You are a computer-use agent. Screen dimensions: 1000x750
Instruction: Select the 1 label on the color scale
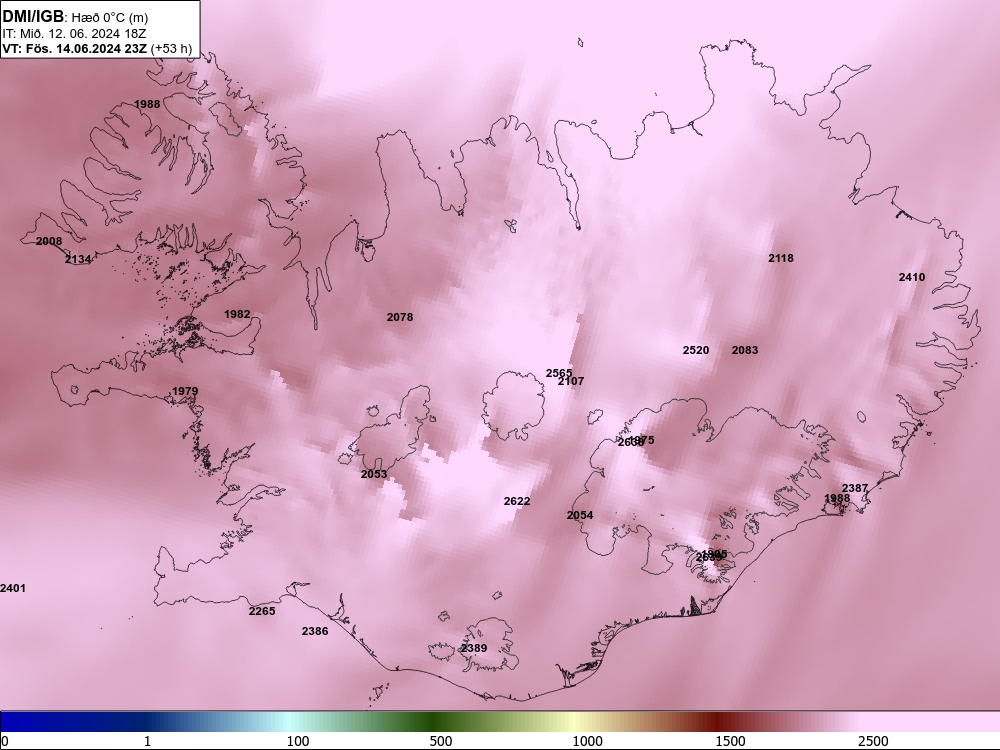tap(147, 741)
